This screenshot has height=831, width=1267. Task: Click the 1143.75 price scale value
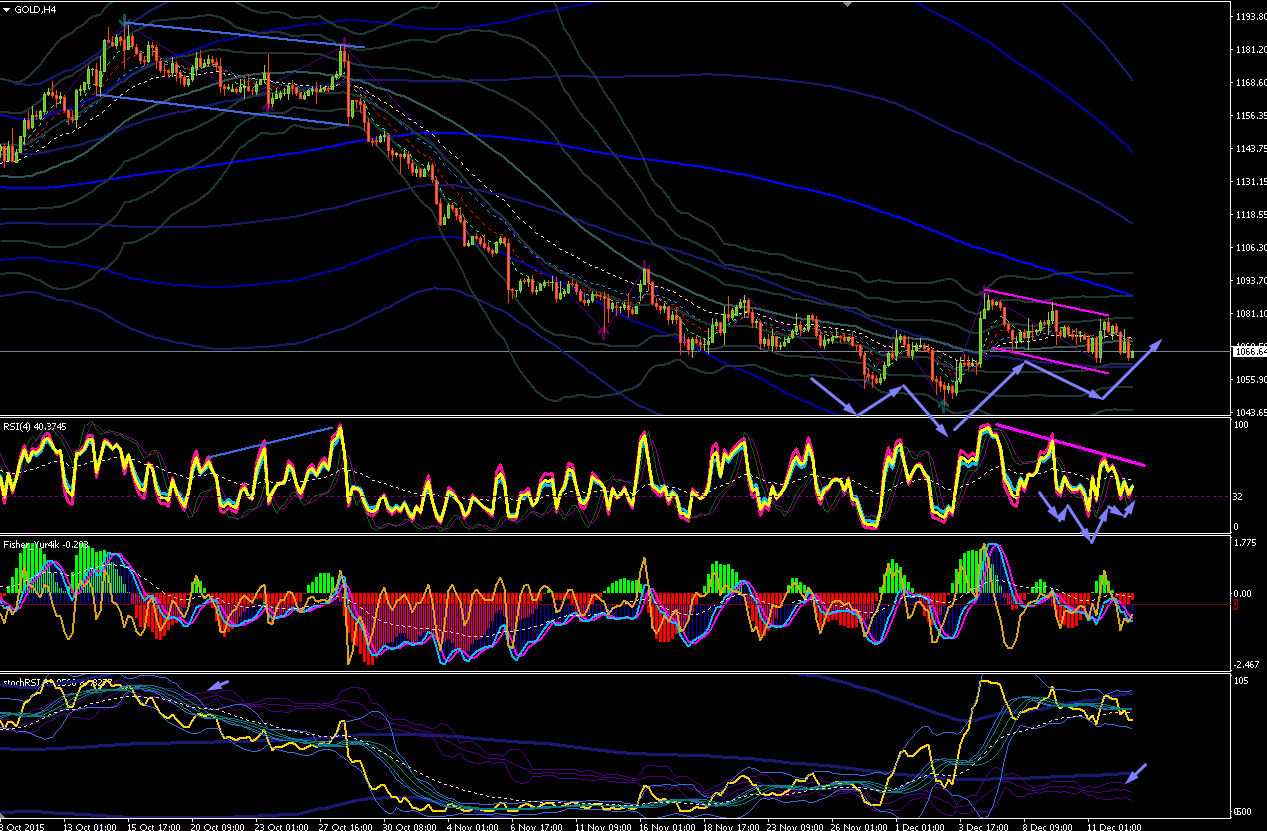point(1249,149)
